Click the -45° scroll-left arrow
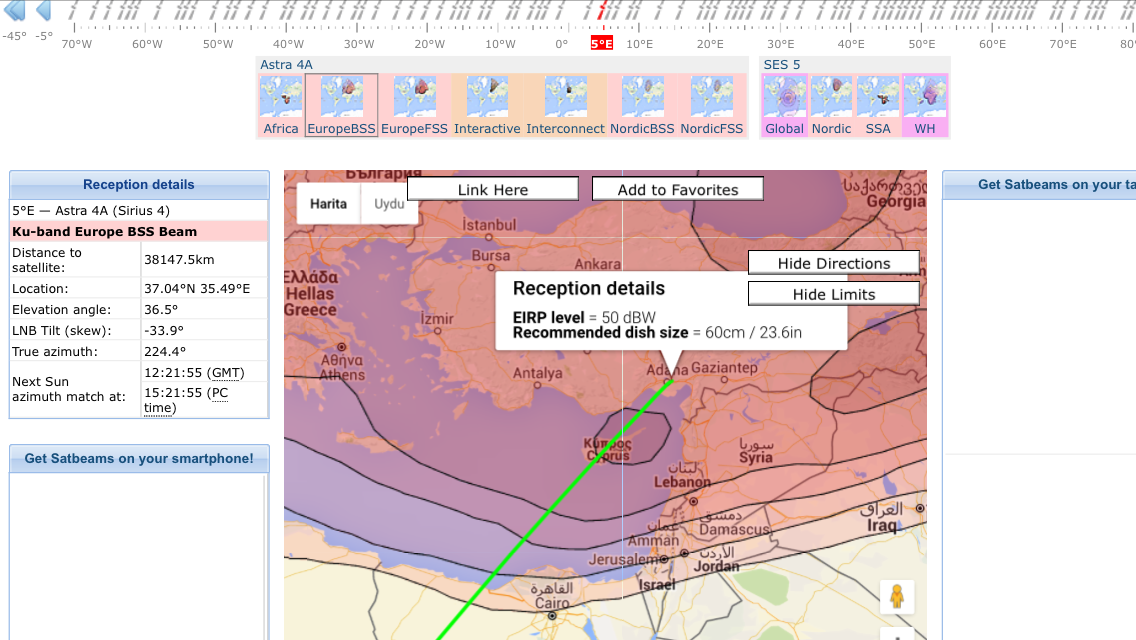1136x640 pixels. tap(14, 11)
